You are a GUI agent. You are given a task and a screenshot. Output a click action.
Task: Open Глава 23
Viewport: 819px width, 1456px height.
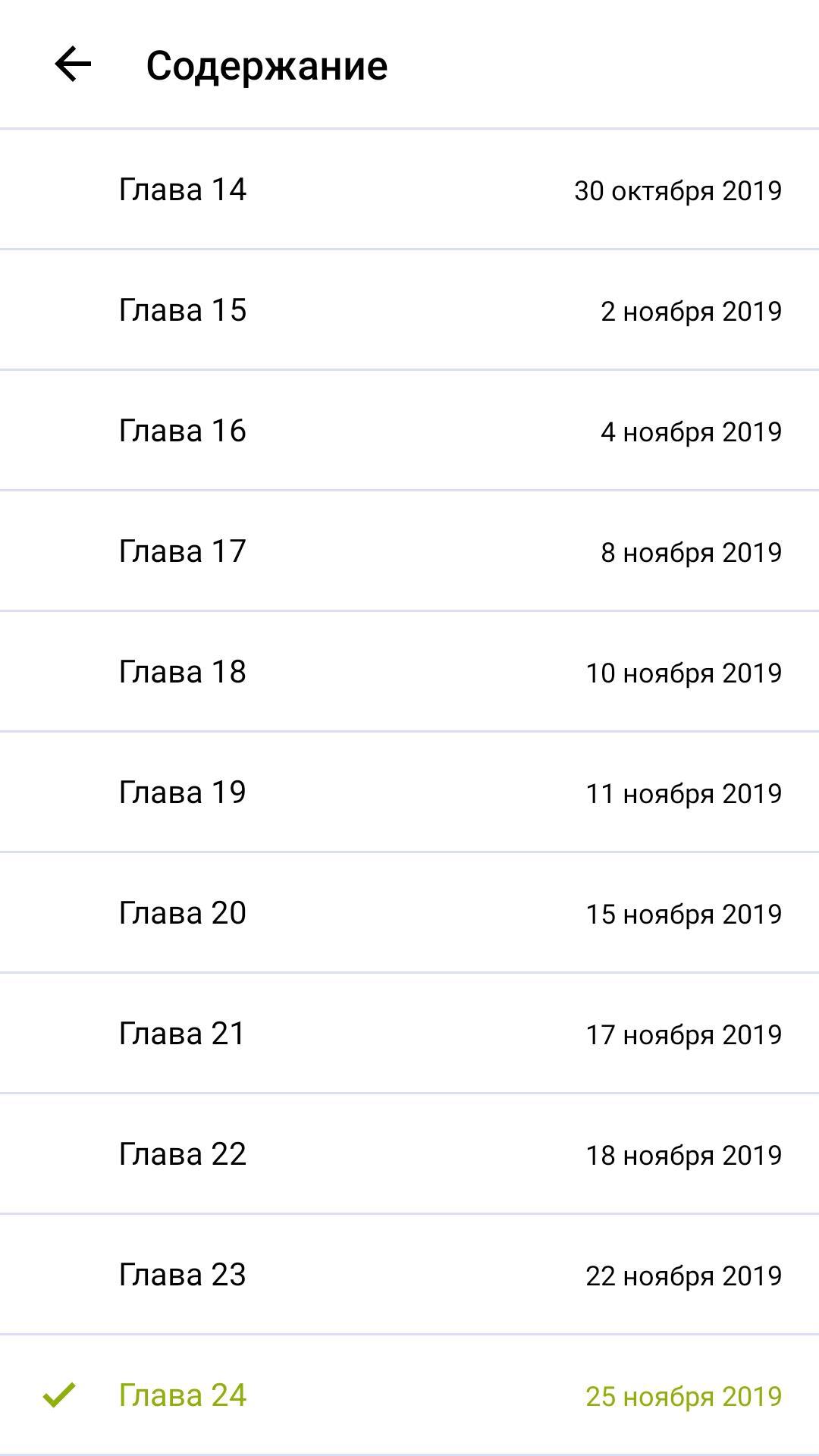(x=183, y=1275)
